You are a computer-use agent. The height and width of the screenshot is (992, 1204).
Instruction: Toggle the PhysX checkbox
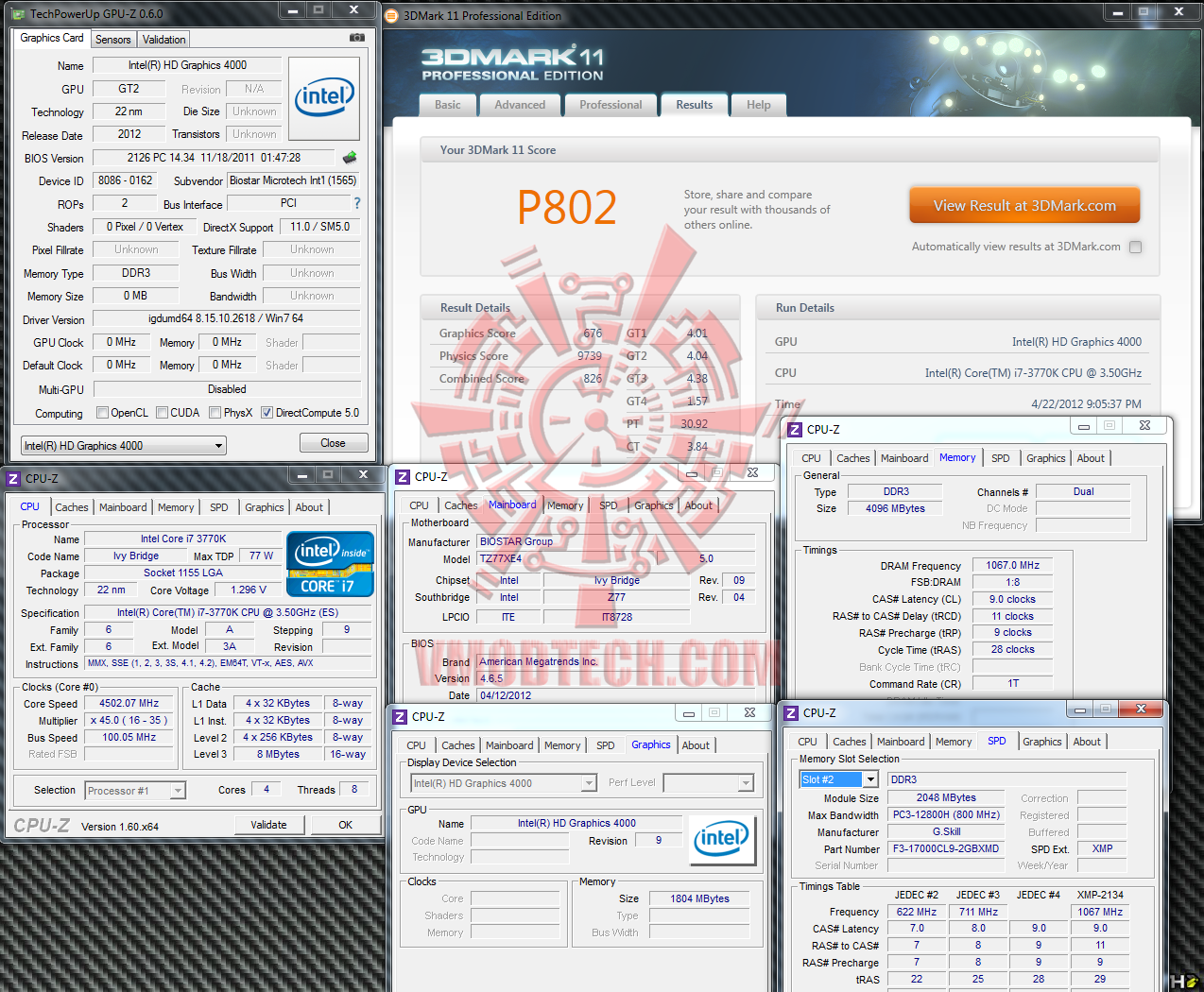tap(215, 413)
